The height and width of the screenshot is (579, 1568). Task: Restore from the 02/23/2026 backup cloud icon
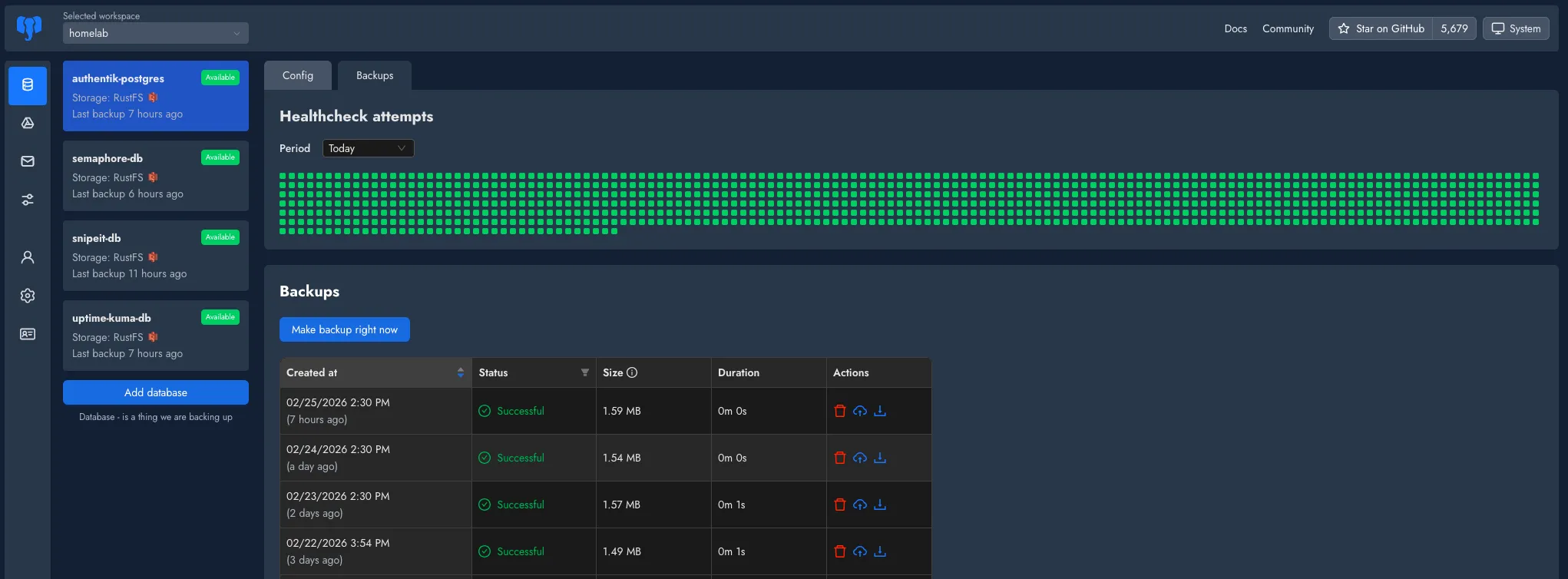pos(860,505)
